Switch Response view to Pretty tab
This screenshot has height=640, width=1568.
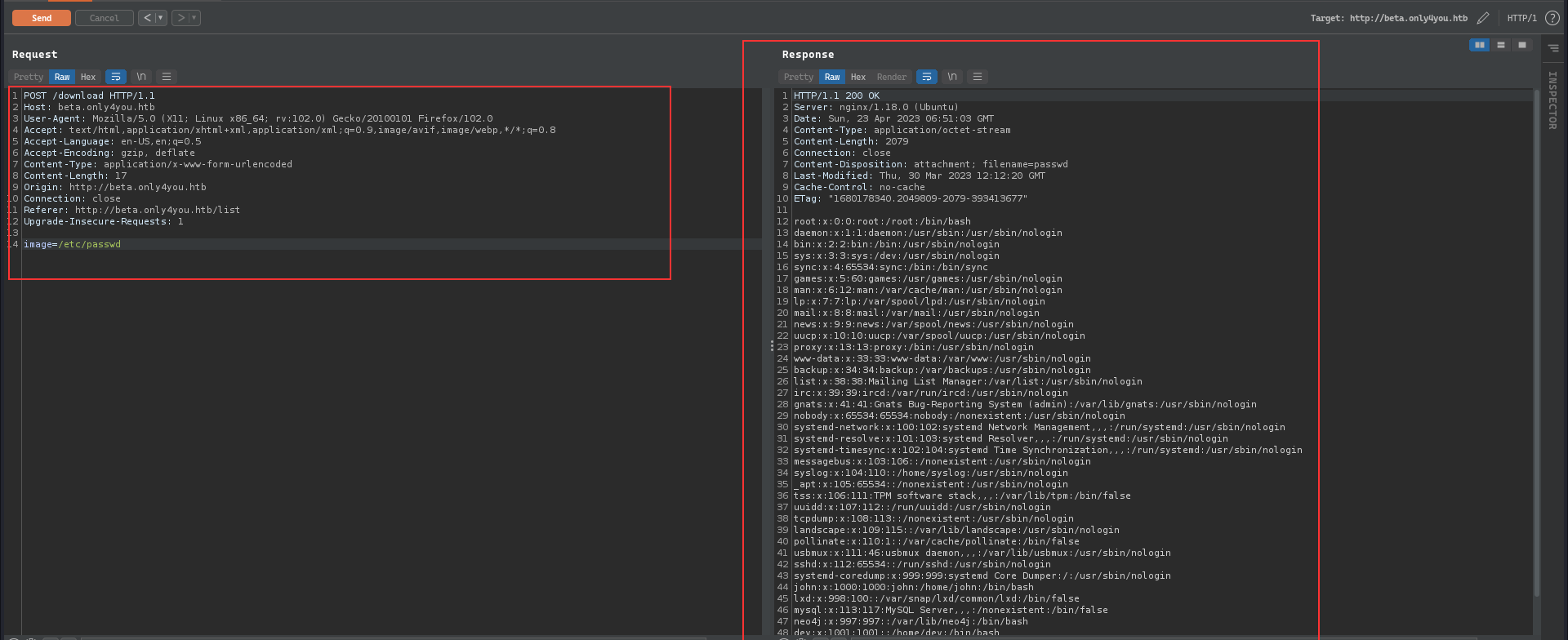799,77
